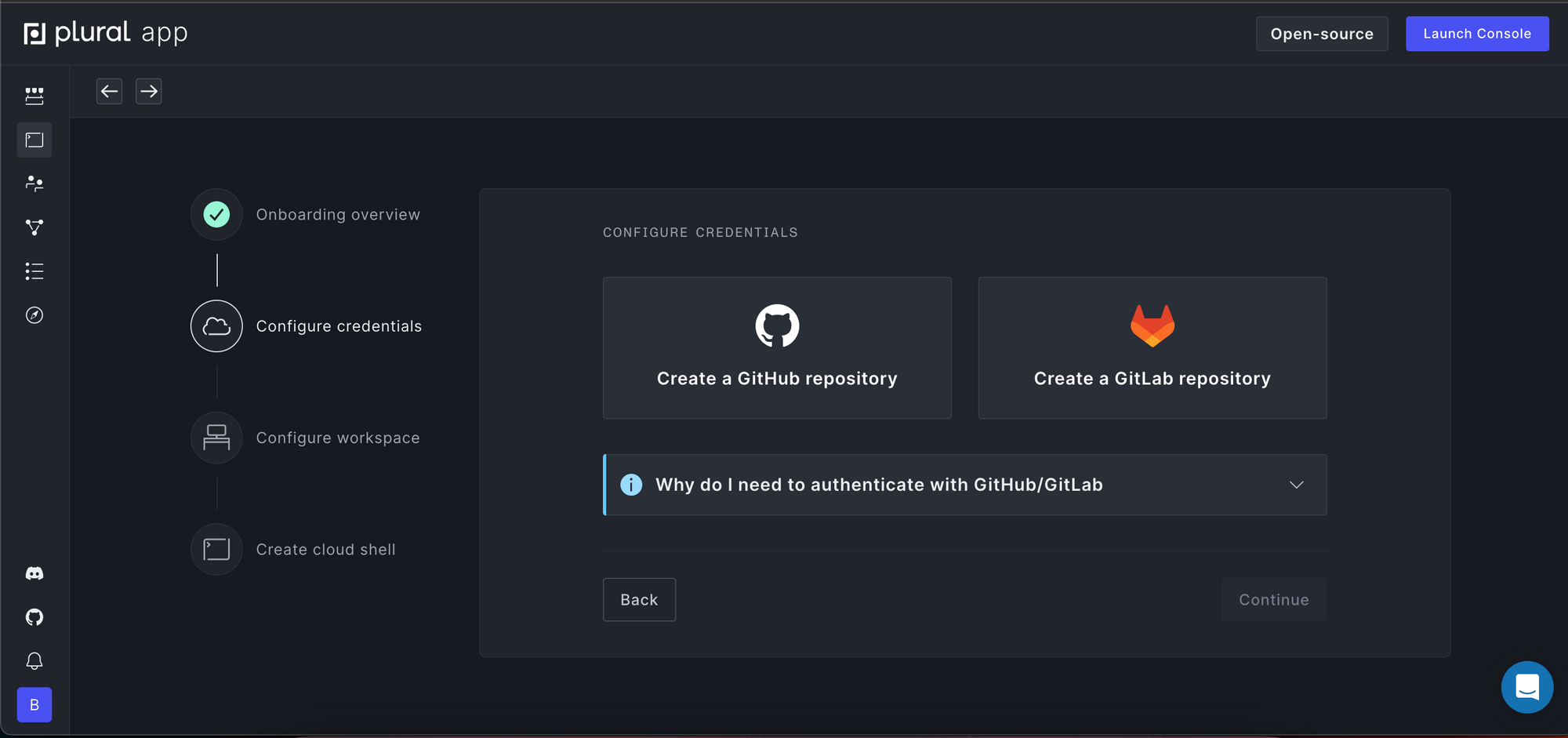Select Create a GitHub repository card

777,347
